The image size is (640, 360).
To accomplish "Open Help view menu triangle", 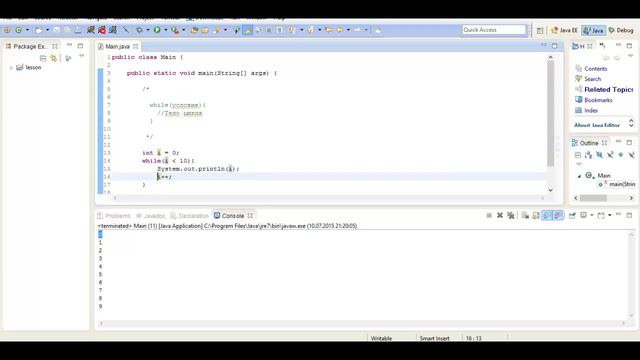I will click(x=631, y=56).
